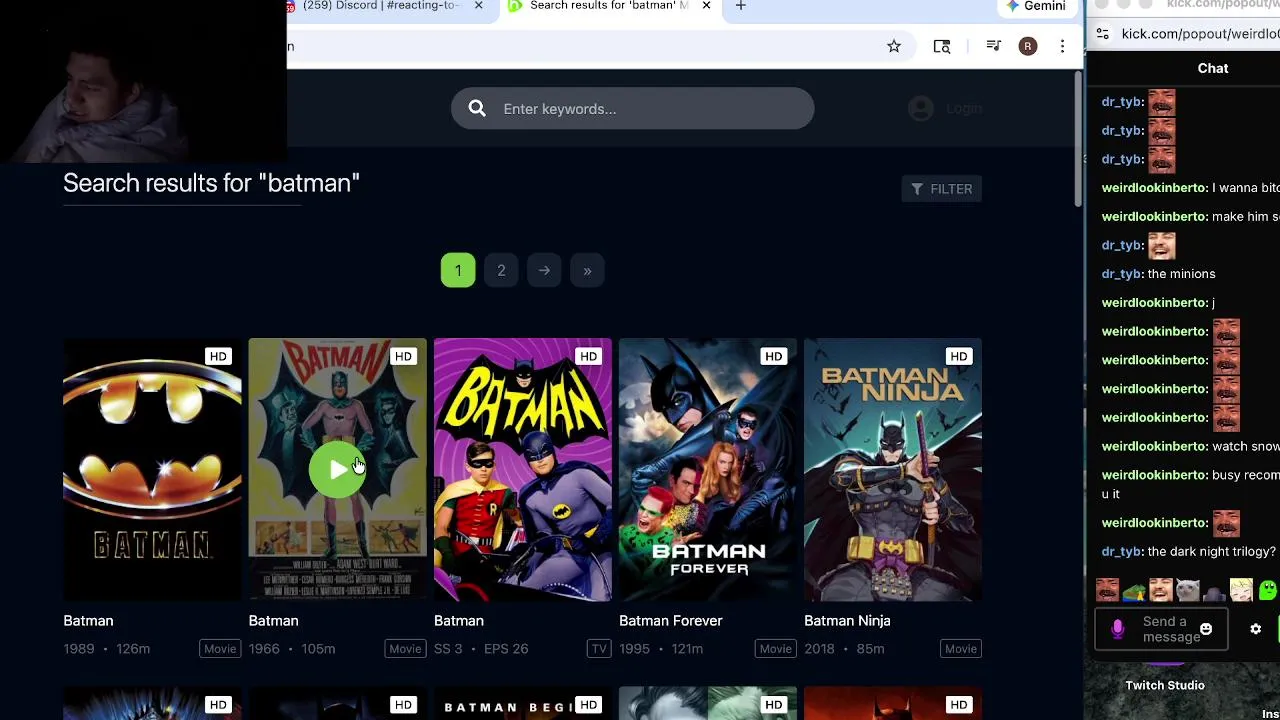Click the Movie badge under Batman Forever

click(x=775, y=649)
